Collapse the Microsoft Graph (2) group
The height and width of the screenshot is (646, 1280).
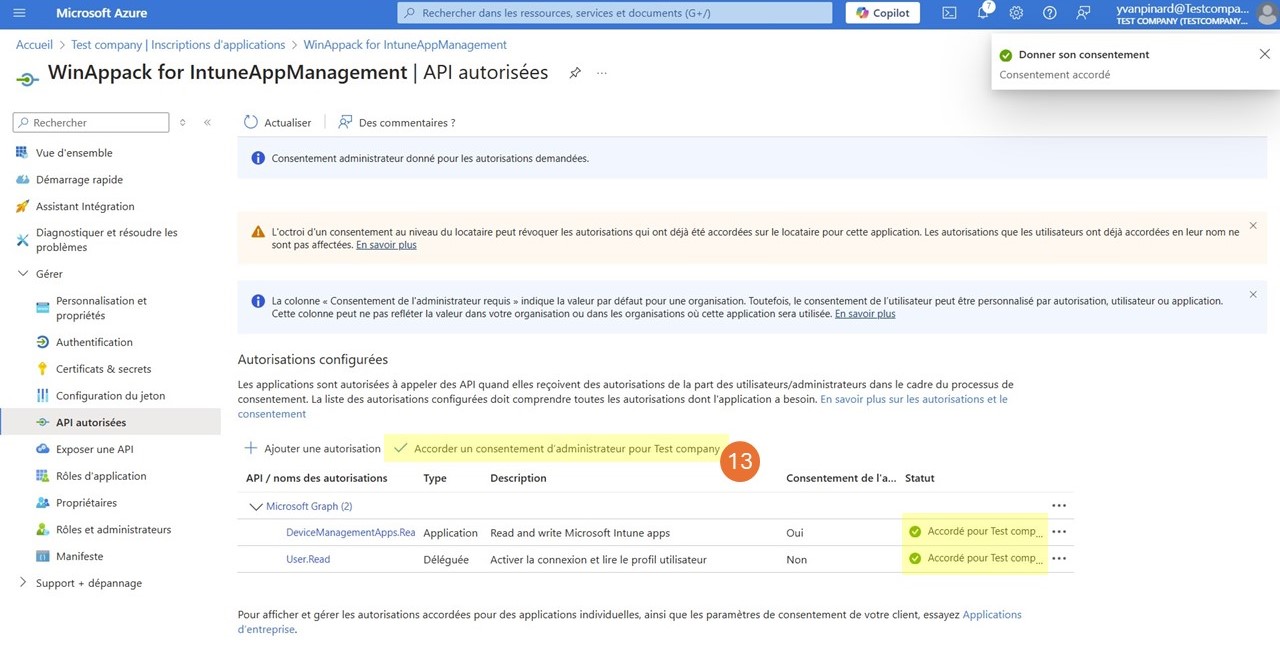pyautogui.click(x=256, y=505)
